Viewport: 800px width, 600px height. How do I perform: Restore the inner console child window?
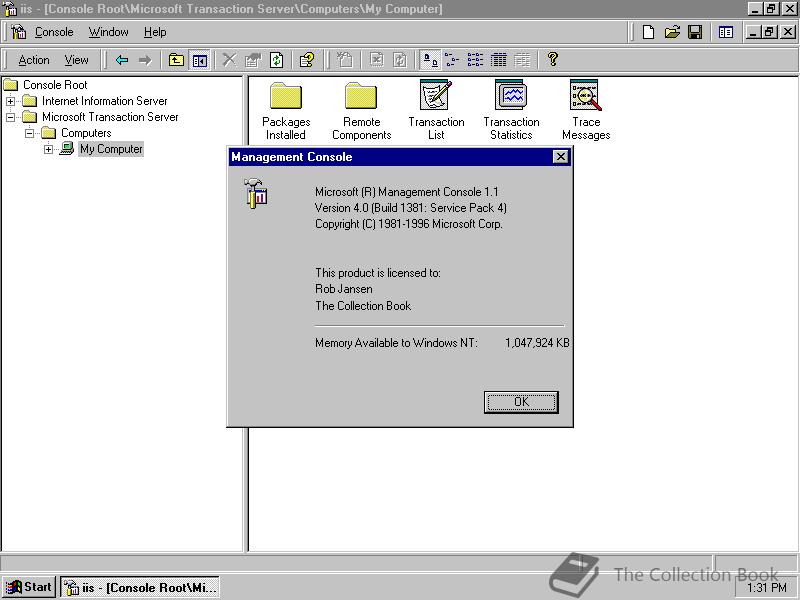(x=769, y=32)
